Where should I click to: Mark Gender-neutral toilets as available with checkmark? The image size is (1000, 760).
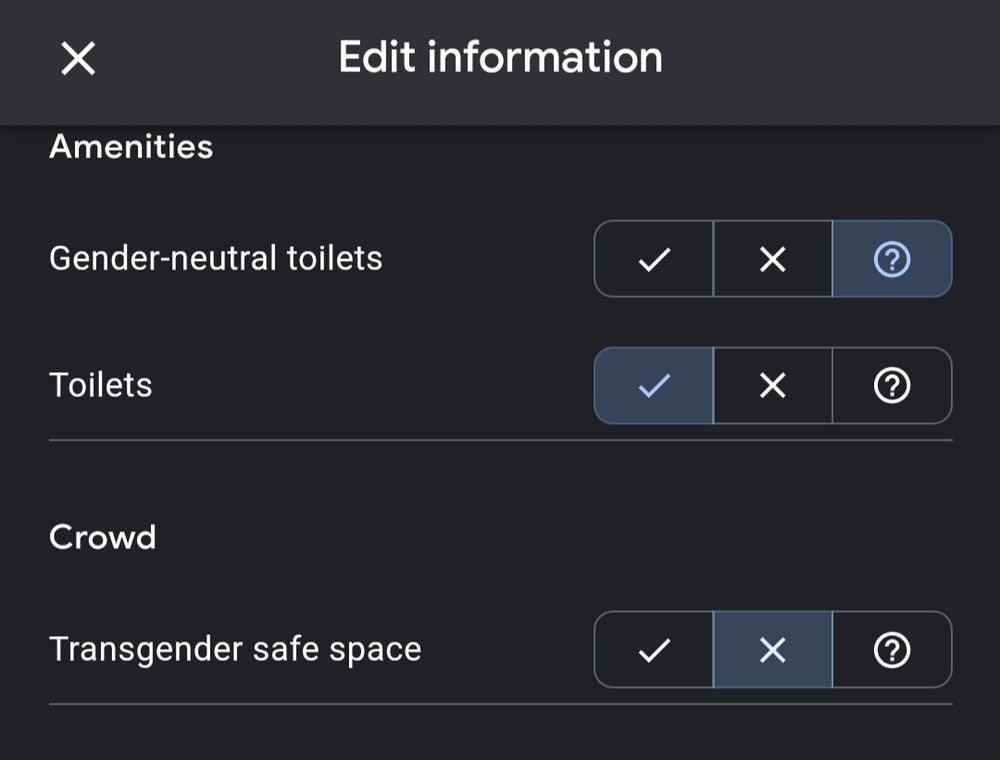pos(654,259)
